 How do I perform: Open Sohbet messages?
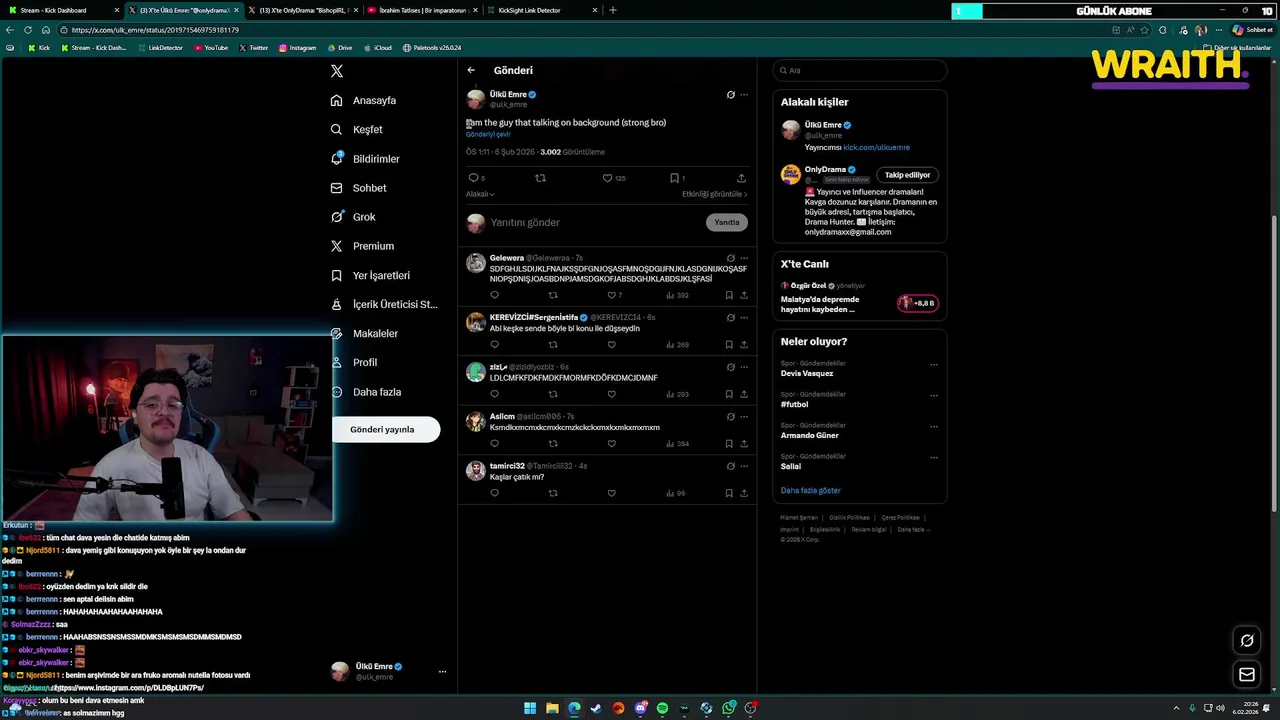tap(358, 188)
